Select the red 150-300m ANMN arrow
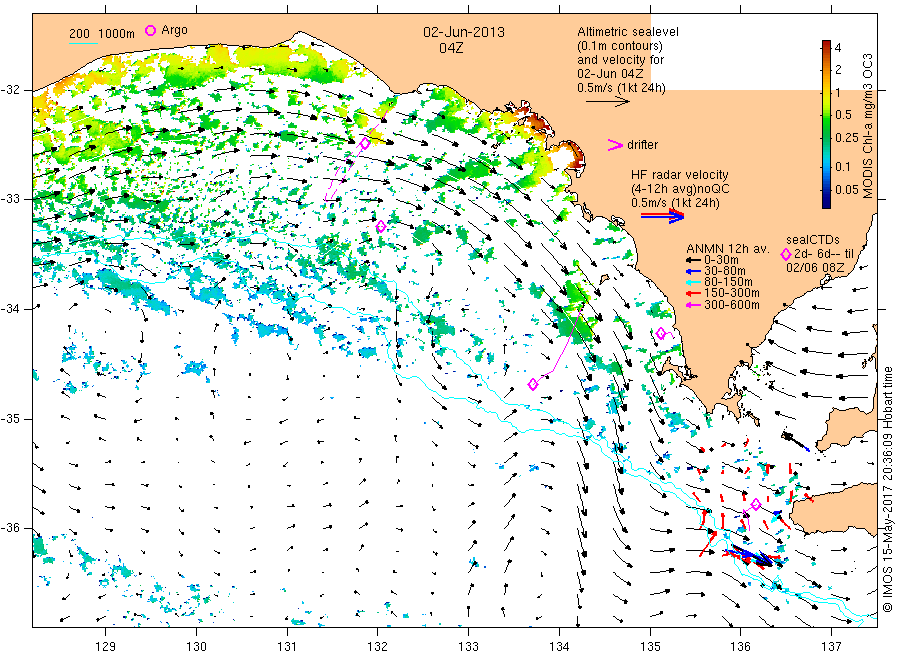The width and height of the screenshot is (900, 660). pos(693,294)
